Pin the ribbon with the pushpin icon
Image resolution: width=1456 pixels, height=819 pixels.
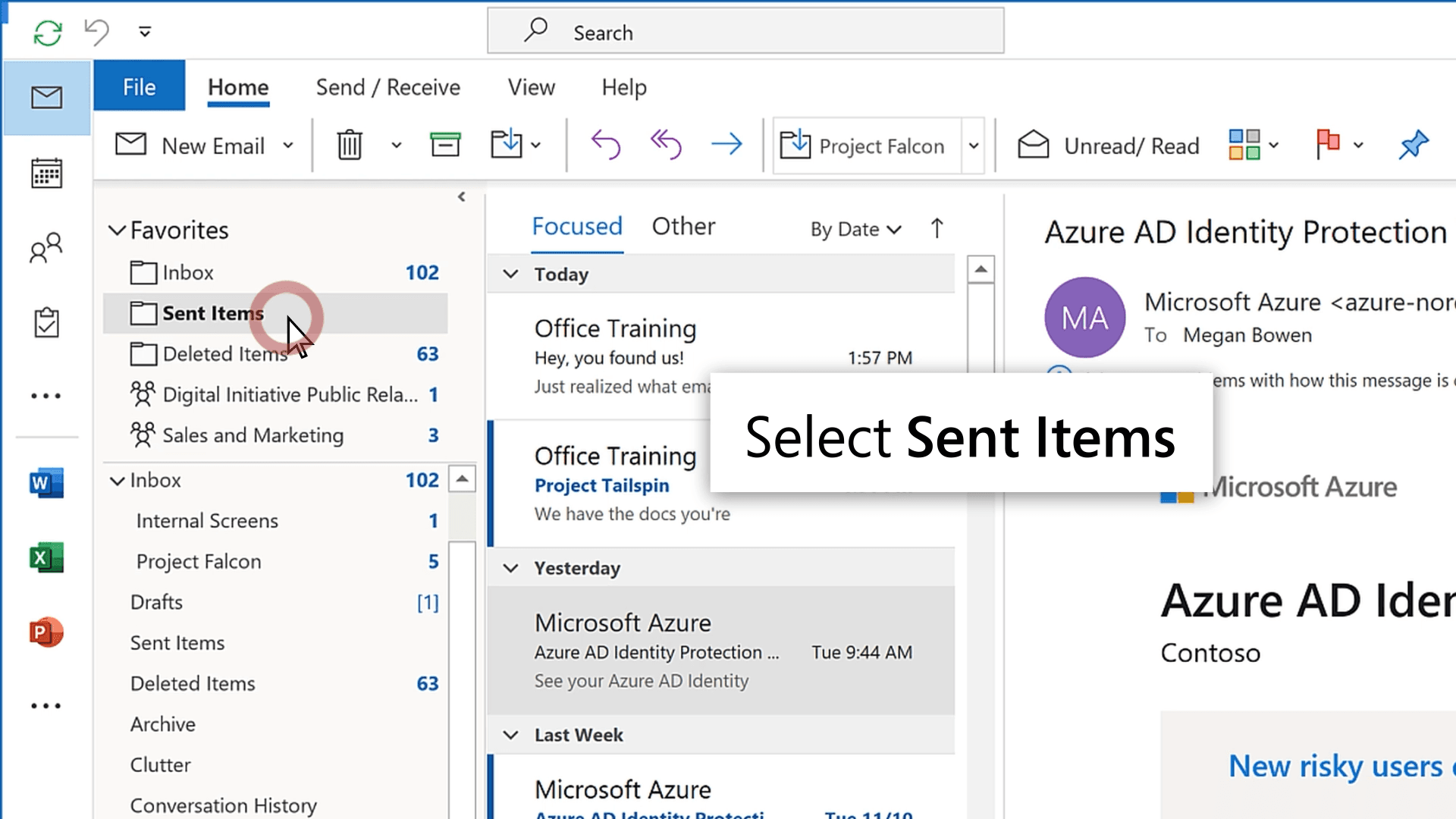(x=1414, y=144)
